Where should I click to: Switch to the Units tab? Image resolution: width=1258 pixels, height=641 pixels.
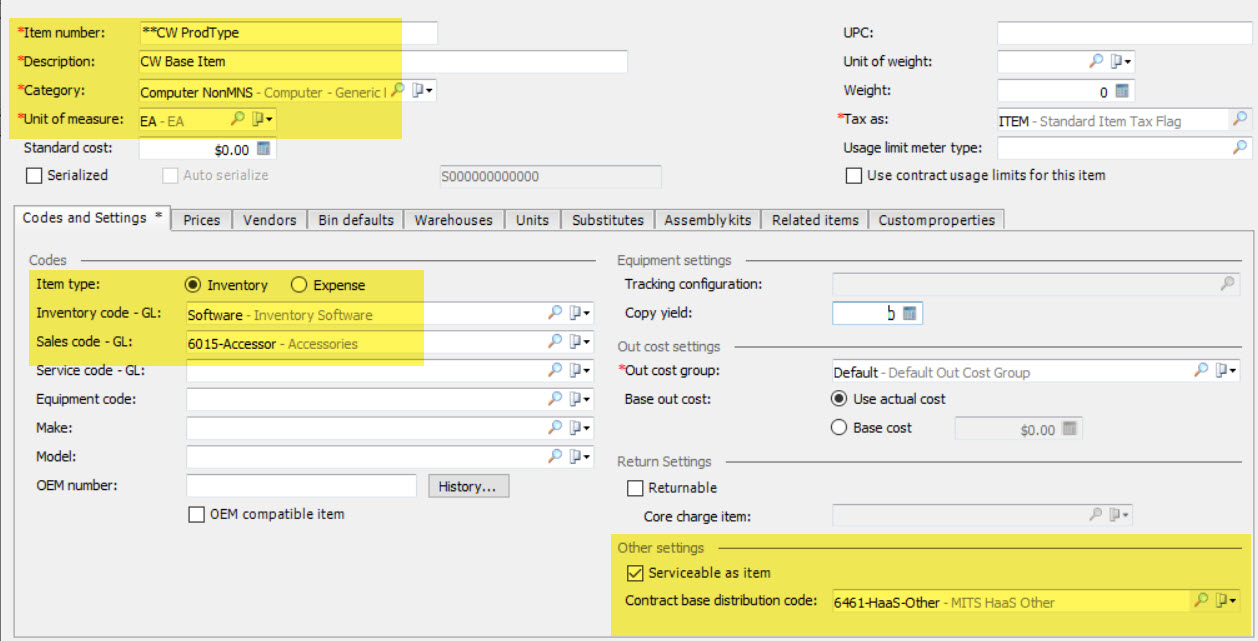point(533,220)
